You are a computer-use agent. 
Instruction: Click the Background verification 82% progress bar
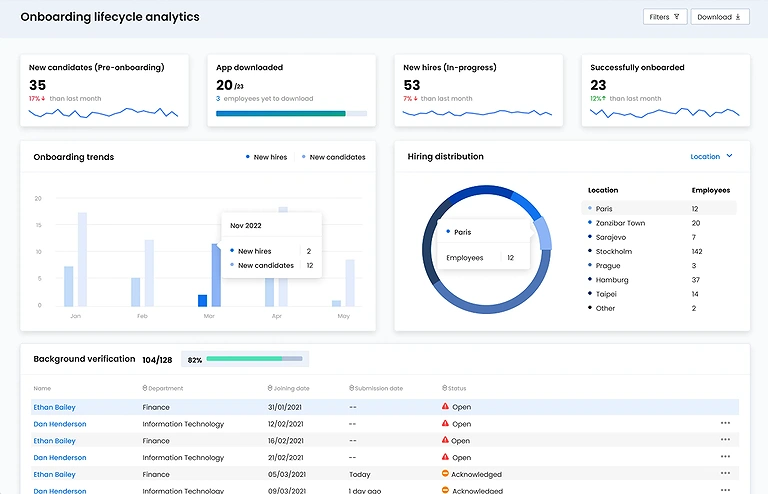254,359
